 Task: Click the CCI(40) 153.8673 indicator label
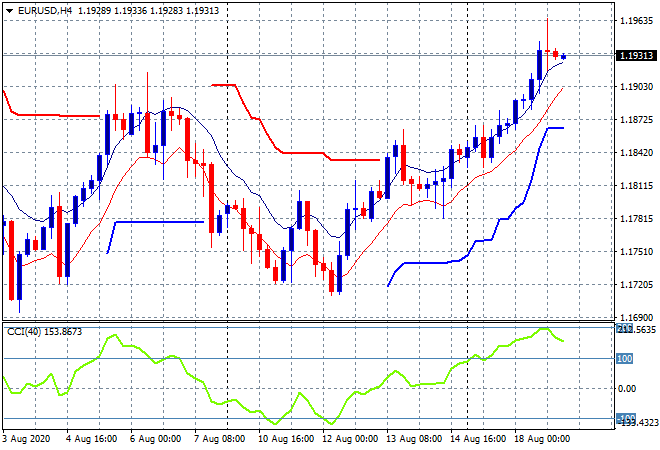[45, 332]
